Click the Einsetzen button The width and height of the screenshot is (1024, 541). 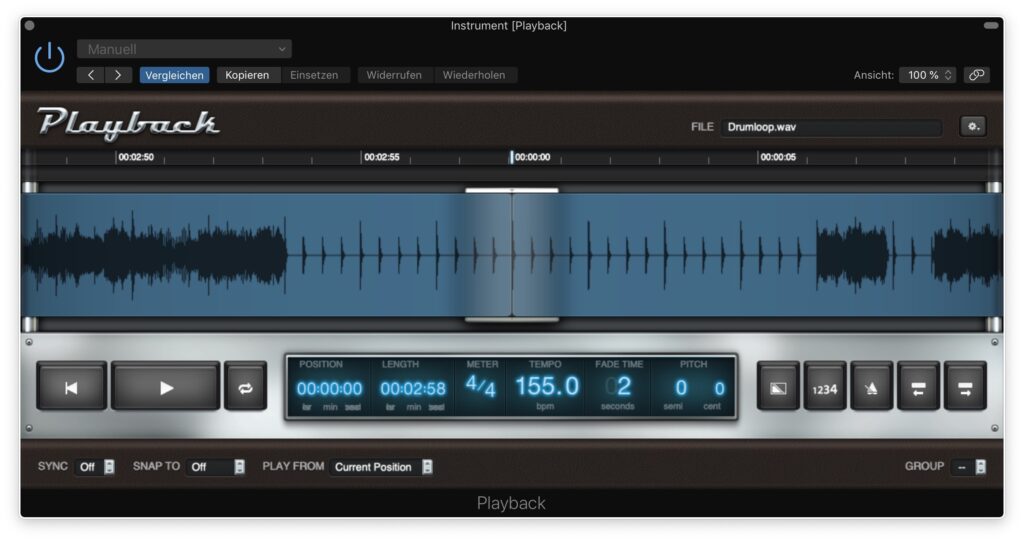pyautogui.click(x=314, y=75)
